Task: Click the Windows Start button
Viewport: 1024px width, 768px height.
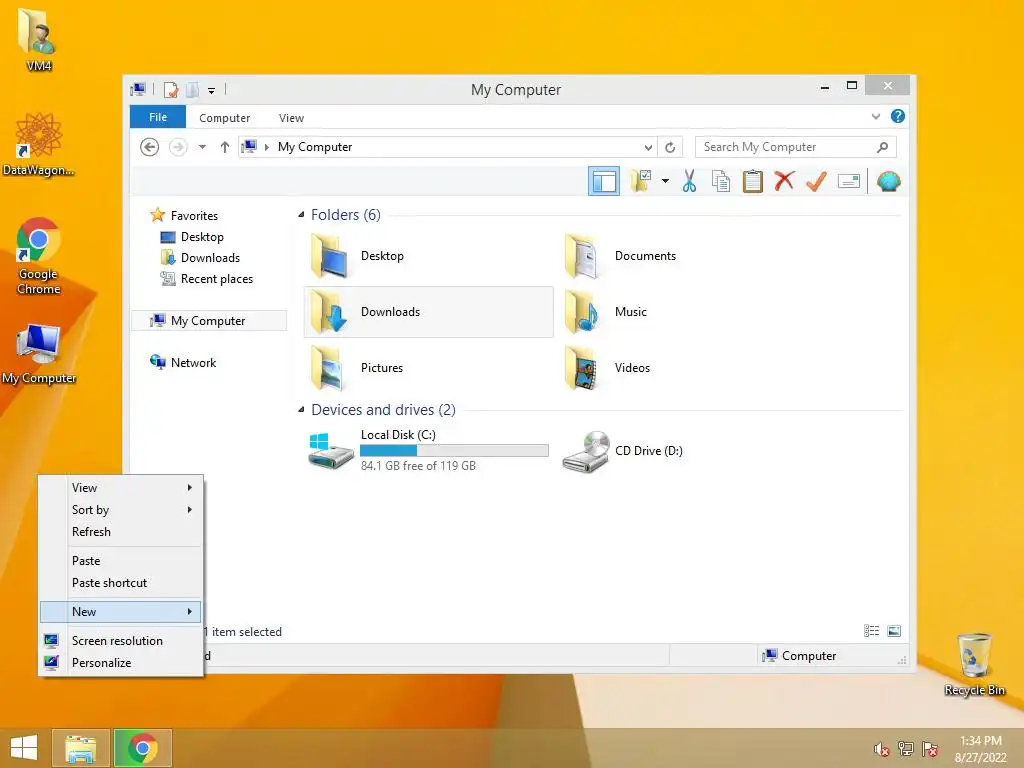Action: click(x=24, y=748)
